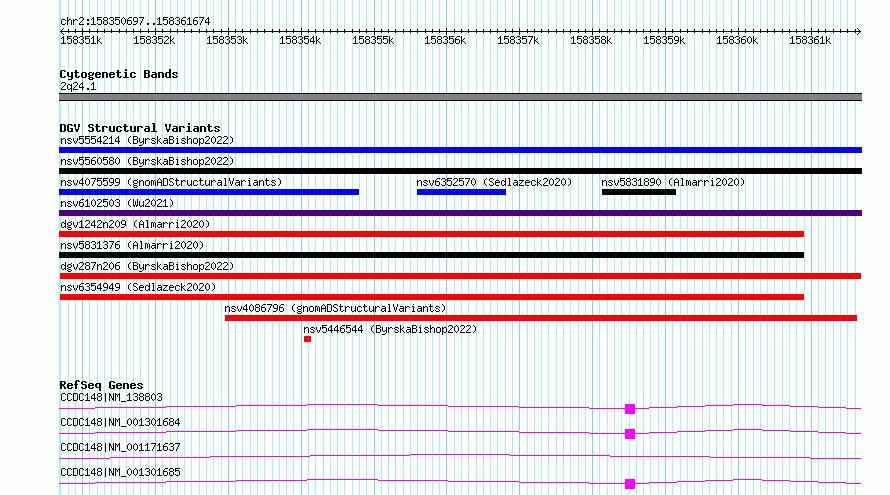The image size is (890, 495).
Task: Click the dgv1242n209 red variant bar
Action: (431, 234)
